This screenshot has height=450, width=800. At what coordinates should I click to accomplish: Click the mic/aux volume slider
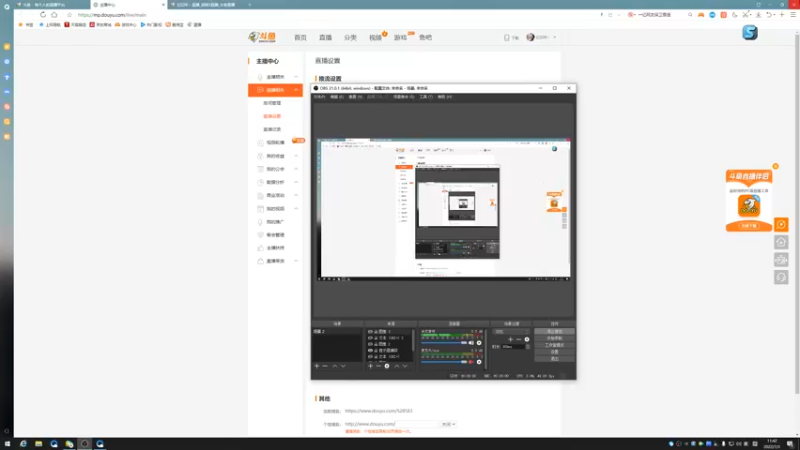444,362
